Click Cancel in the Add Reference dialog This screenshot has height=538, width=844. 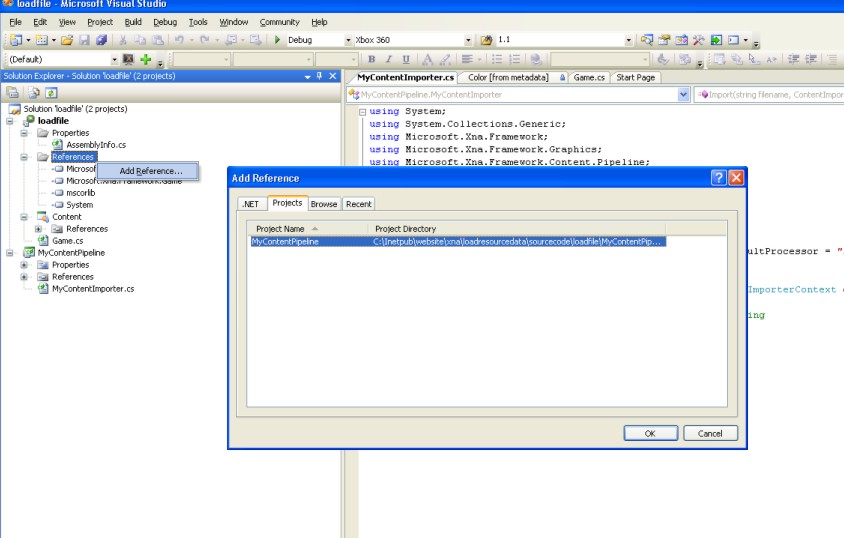point(710,433)
